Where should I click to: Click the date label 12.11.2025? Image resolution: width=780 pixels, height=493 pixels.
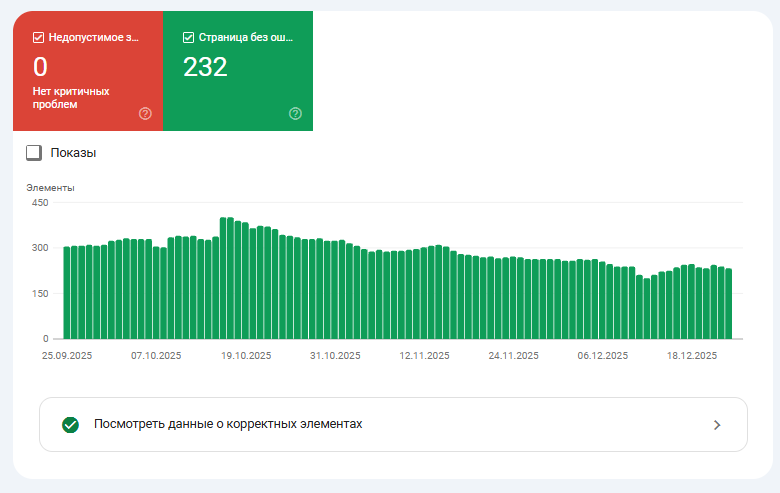pos(424,356)
